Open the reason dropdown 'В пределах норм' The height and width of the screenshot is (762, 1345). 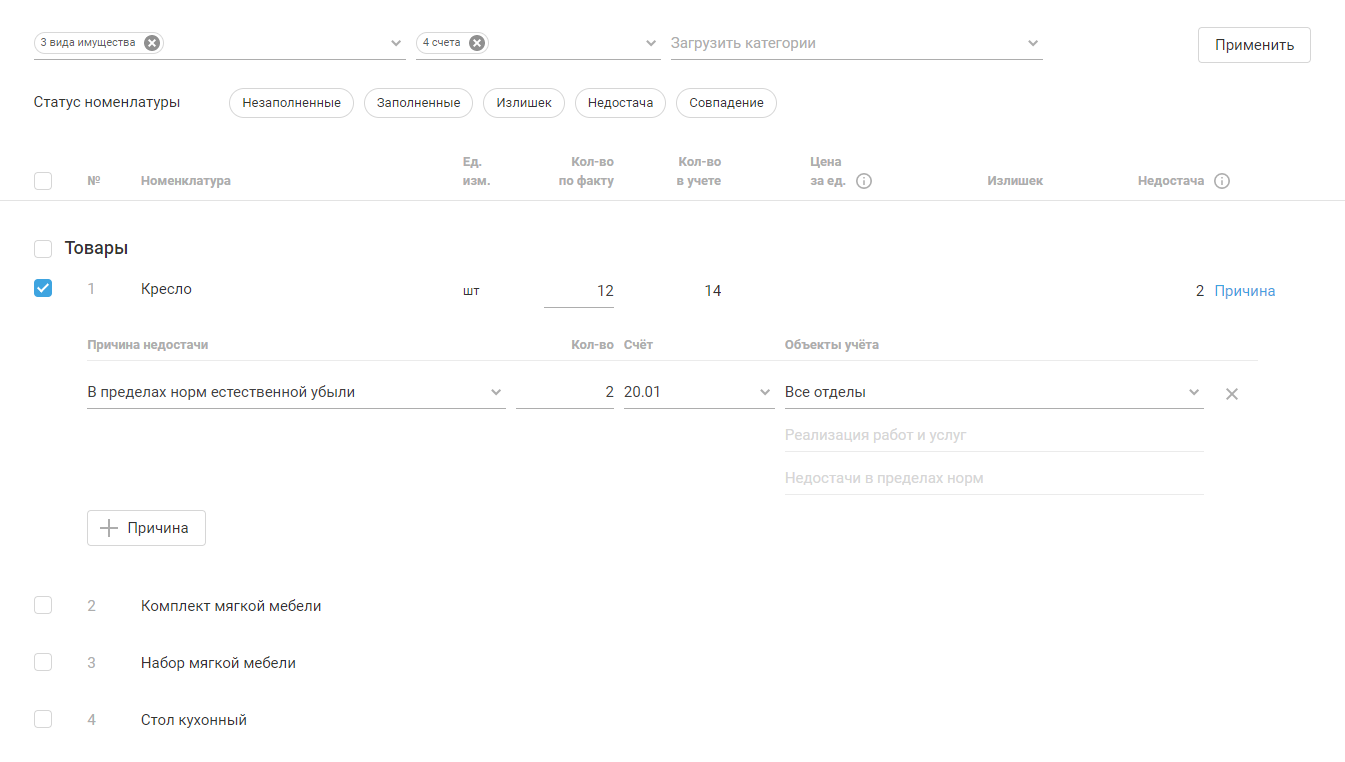(496, 392)
